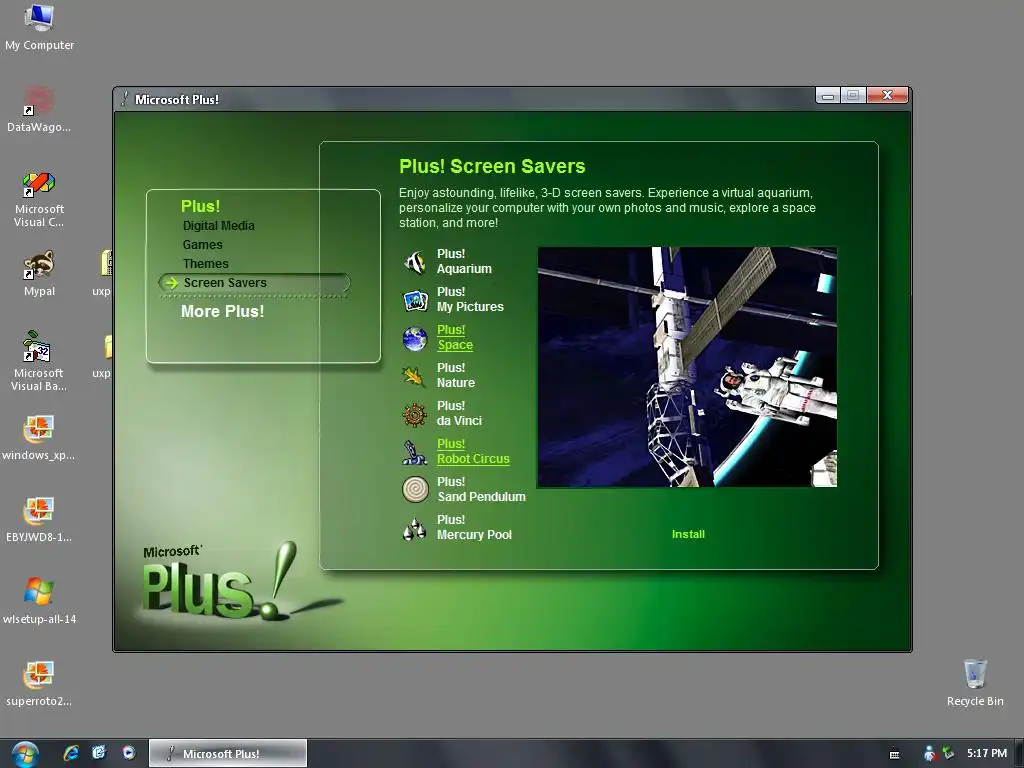This screenshot has height=768, width=1024.
Task: Open the Start menu orb
Action: (25, 754)
